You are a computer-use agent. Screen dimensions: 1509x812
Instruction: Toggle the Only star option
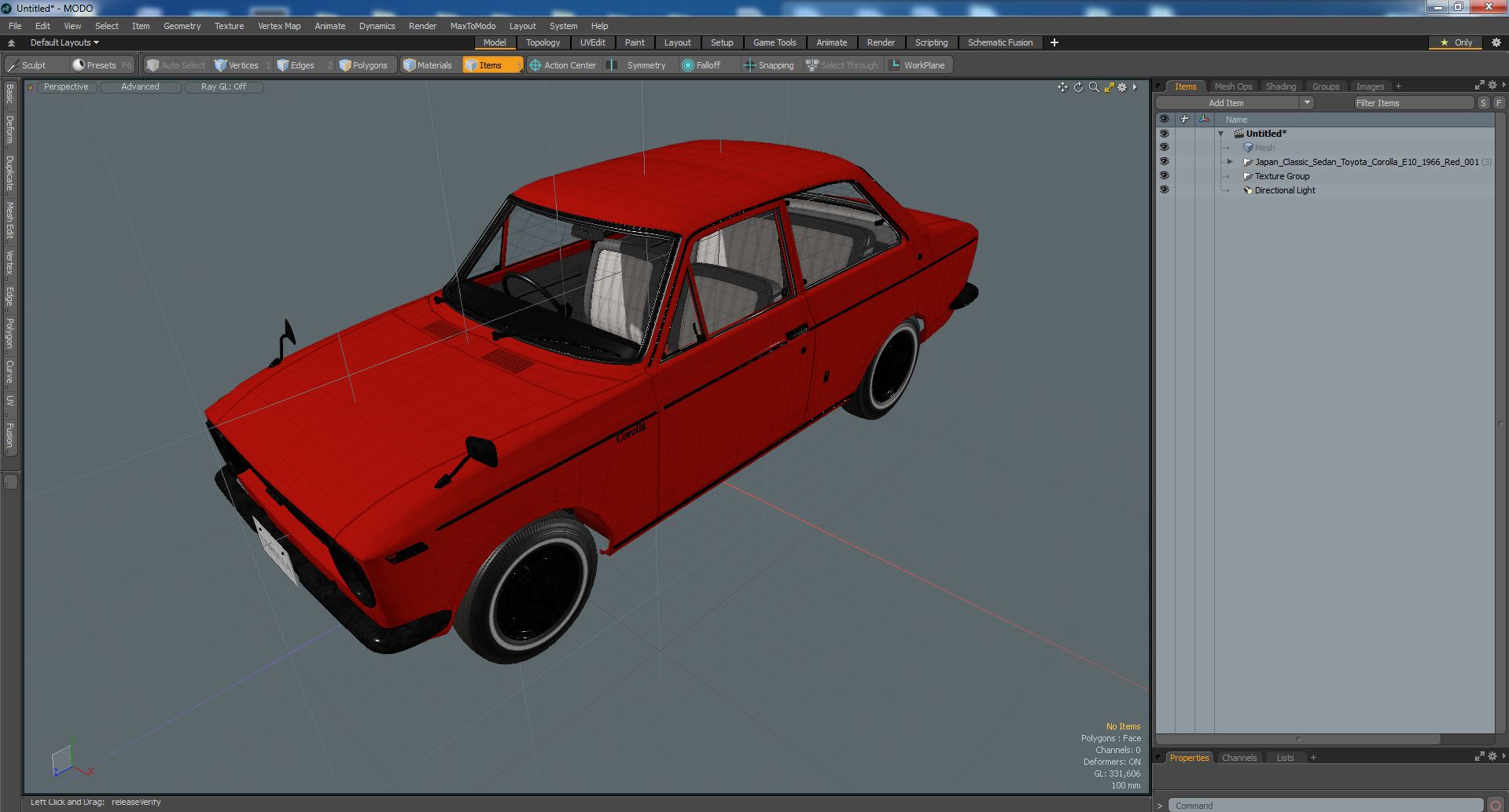1456,42
